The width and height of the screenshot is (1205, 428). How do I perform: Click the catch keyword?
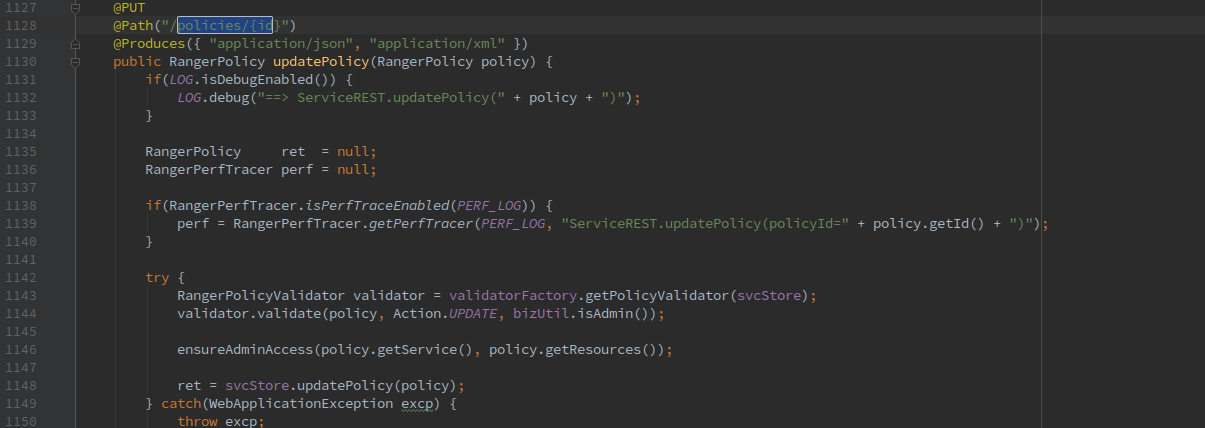coord(182,404)
